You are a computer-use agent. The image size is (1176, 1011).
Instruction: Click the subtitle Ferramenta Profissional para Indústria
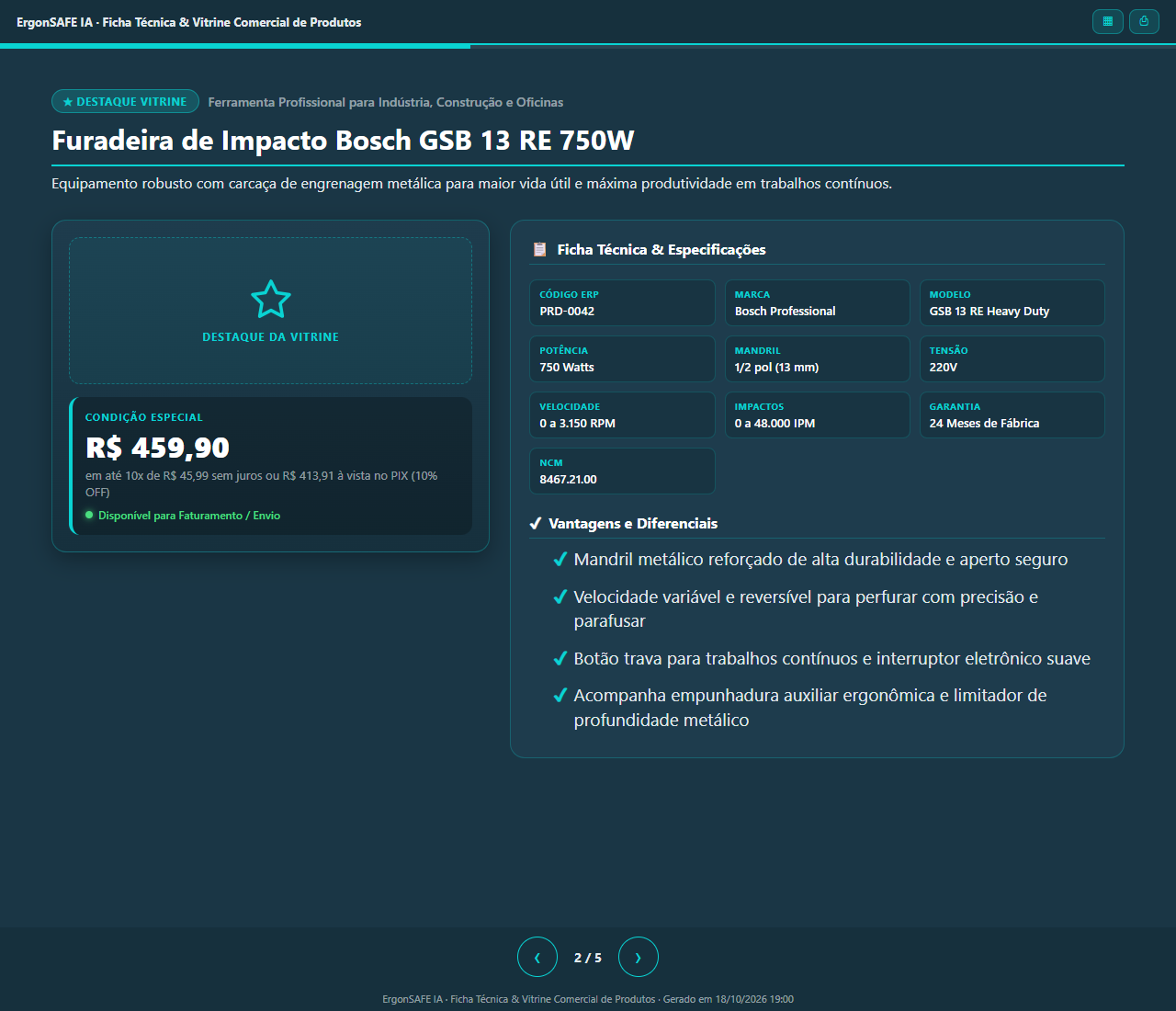(386, 102)
